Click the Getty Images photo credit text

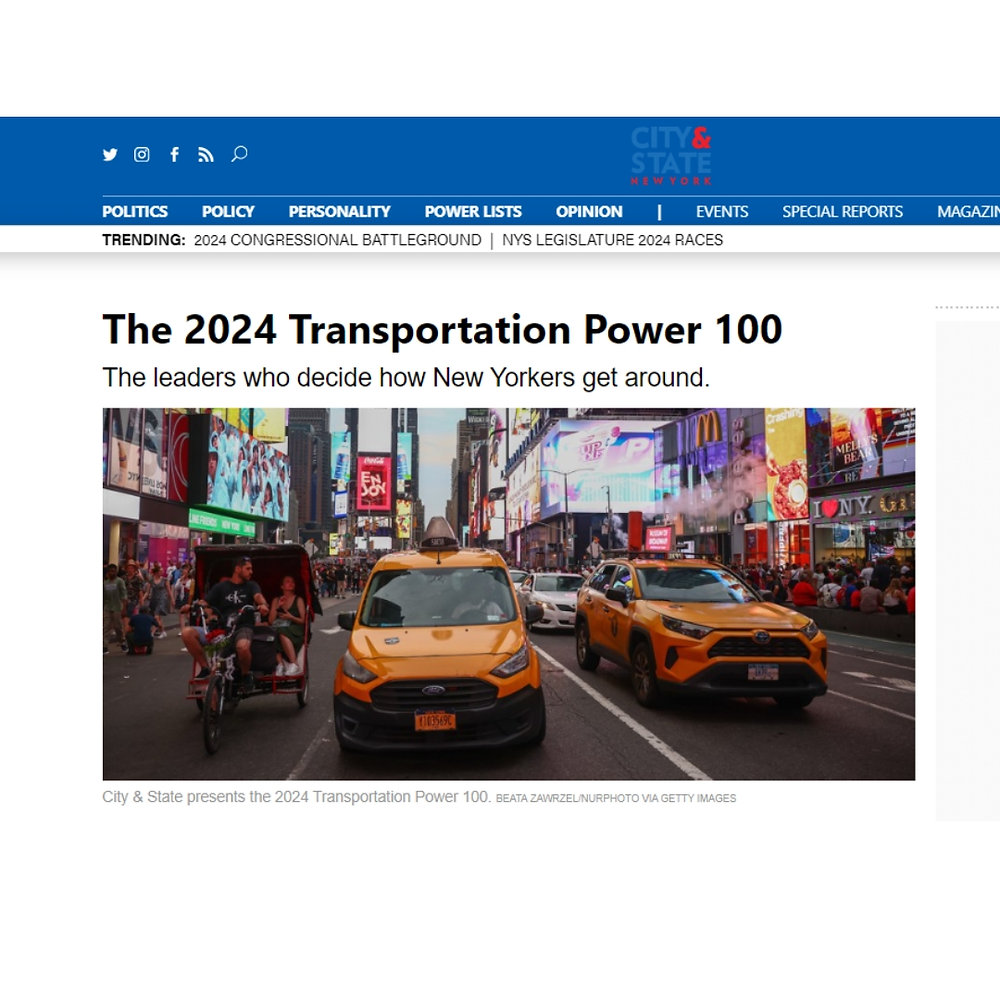[x=616, y=798]
